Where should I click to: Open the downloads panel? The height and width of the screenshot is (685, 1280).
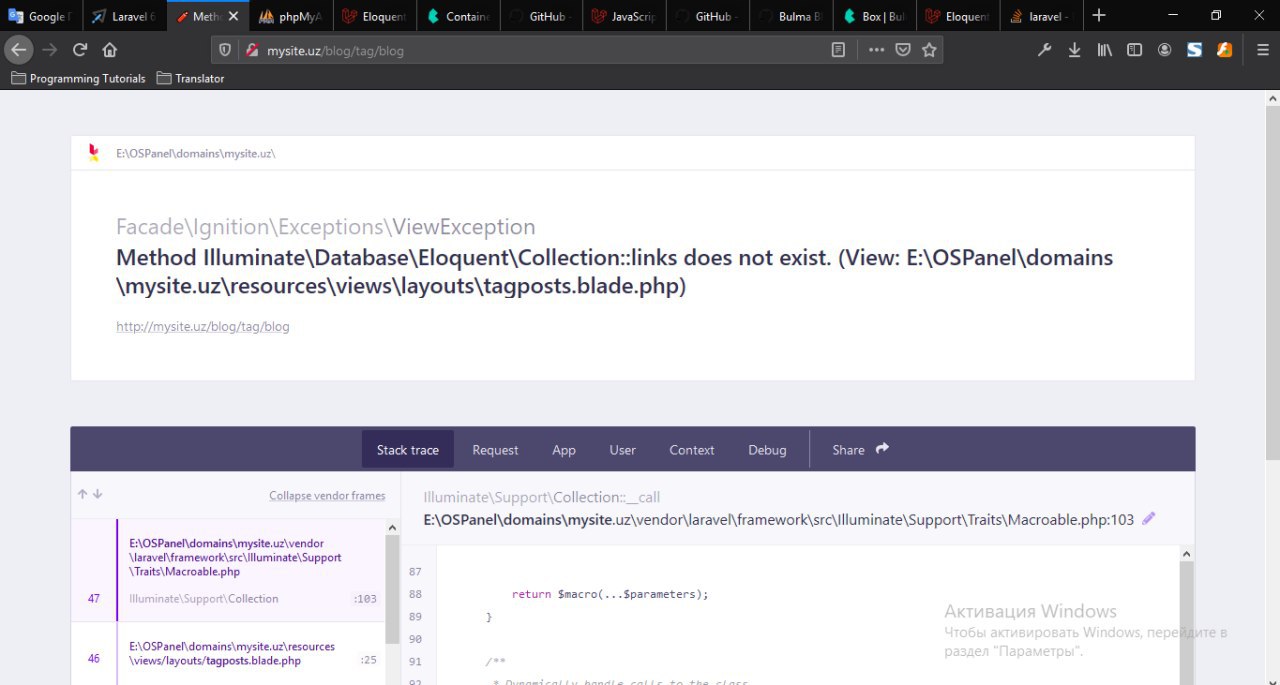tap(1075, 50)
